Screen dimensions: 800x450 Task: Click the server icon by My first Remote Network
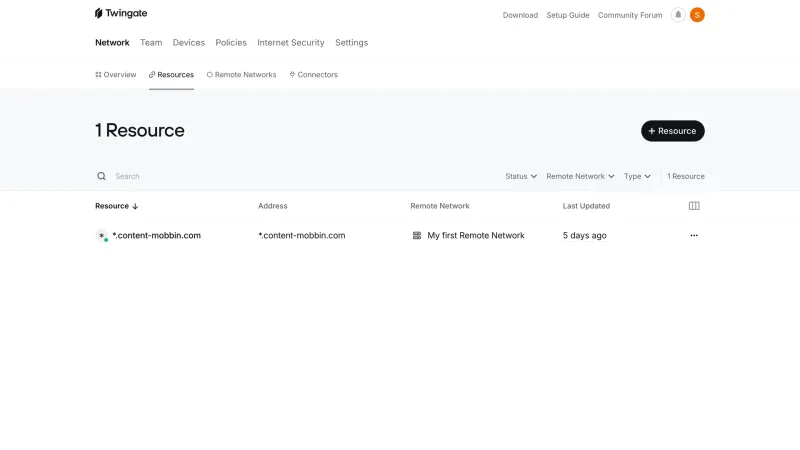point(417,235)
